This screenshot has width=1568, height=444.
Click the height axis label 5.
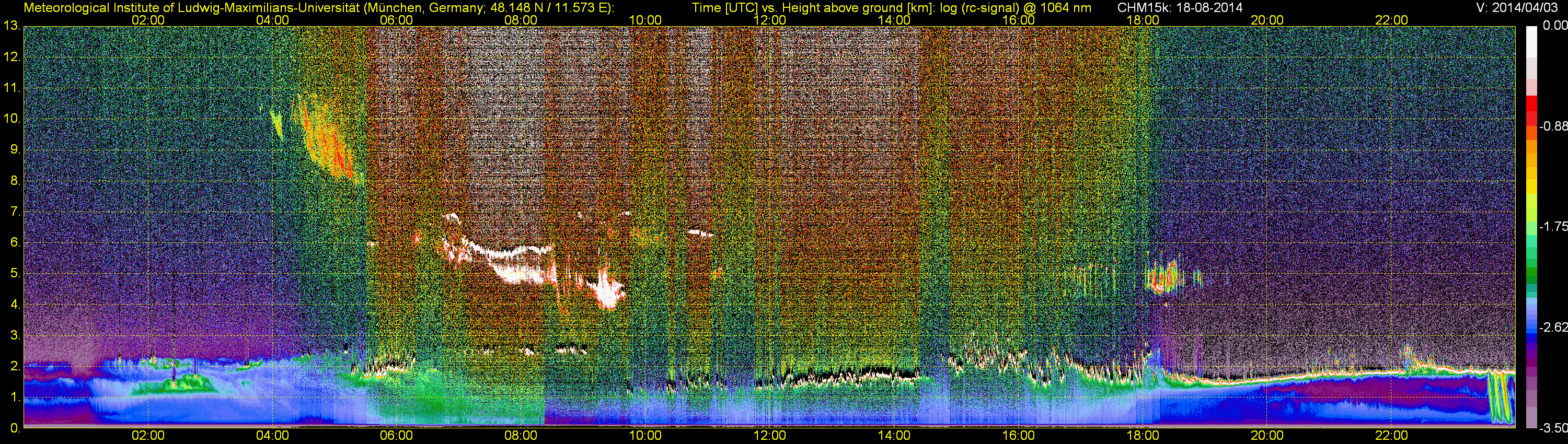(x=15, y=274)
